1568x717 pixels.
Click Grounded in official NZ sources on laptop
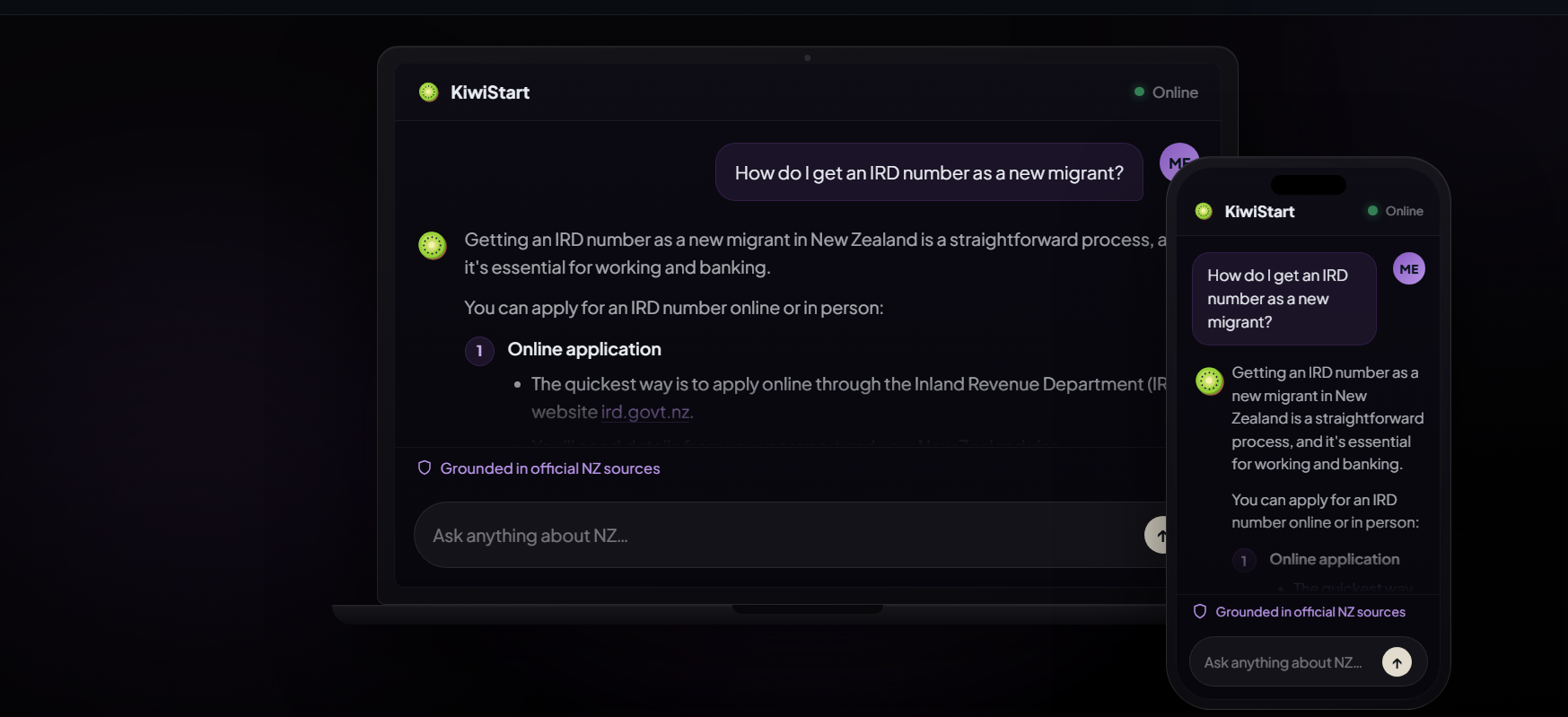550,468
